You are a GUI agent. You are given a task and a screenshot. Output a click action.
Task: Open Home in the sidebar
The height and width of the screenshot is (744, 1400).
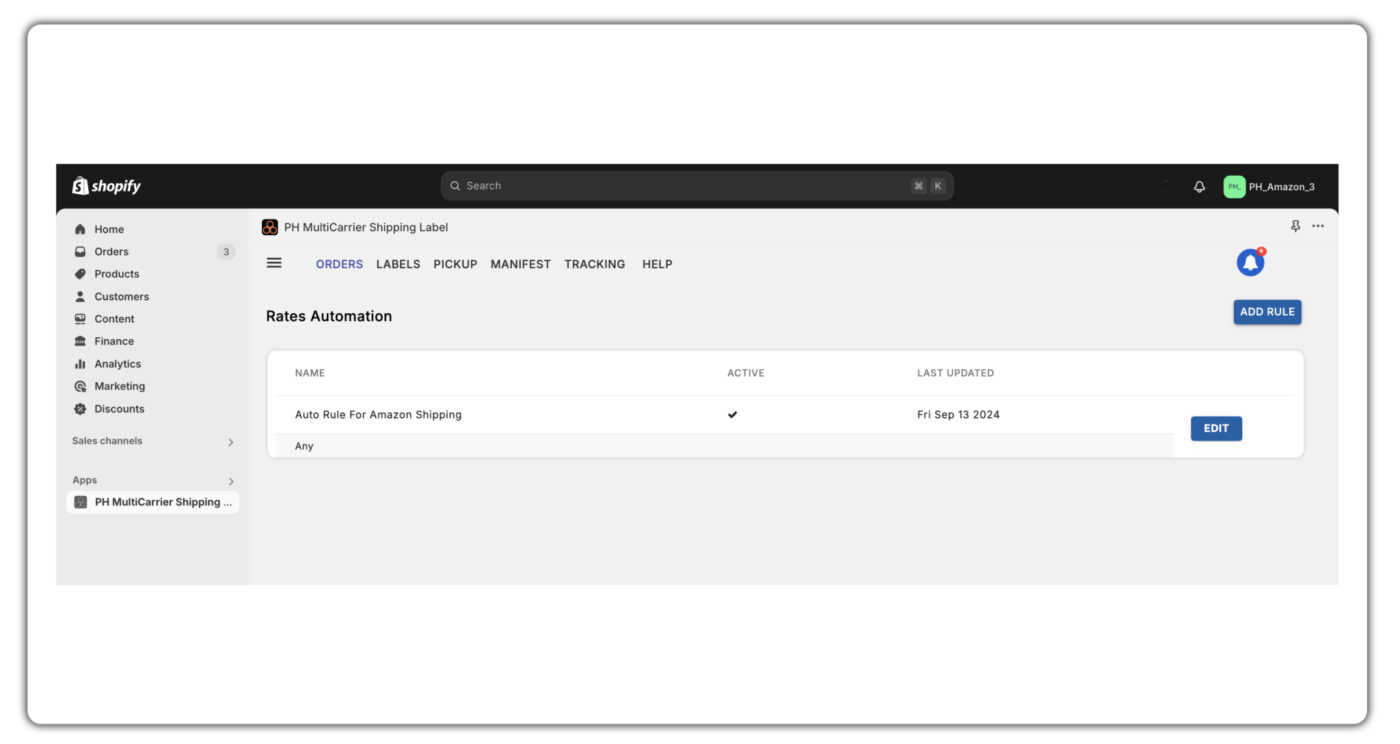point(109,229)
